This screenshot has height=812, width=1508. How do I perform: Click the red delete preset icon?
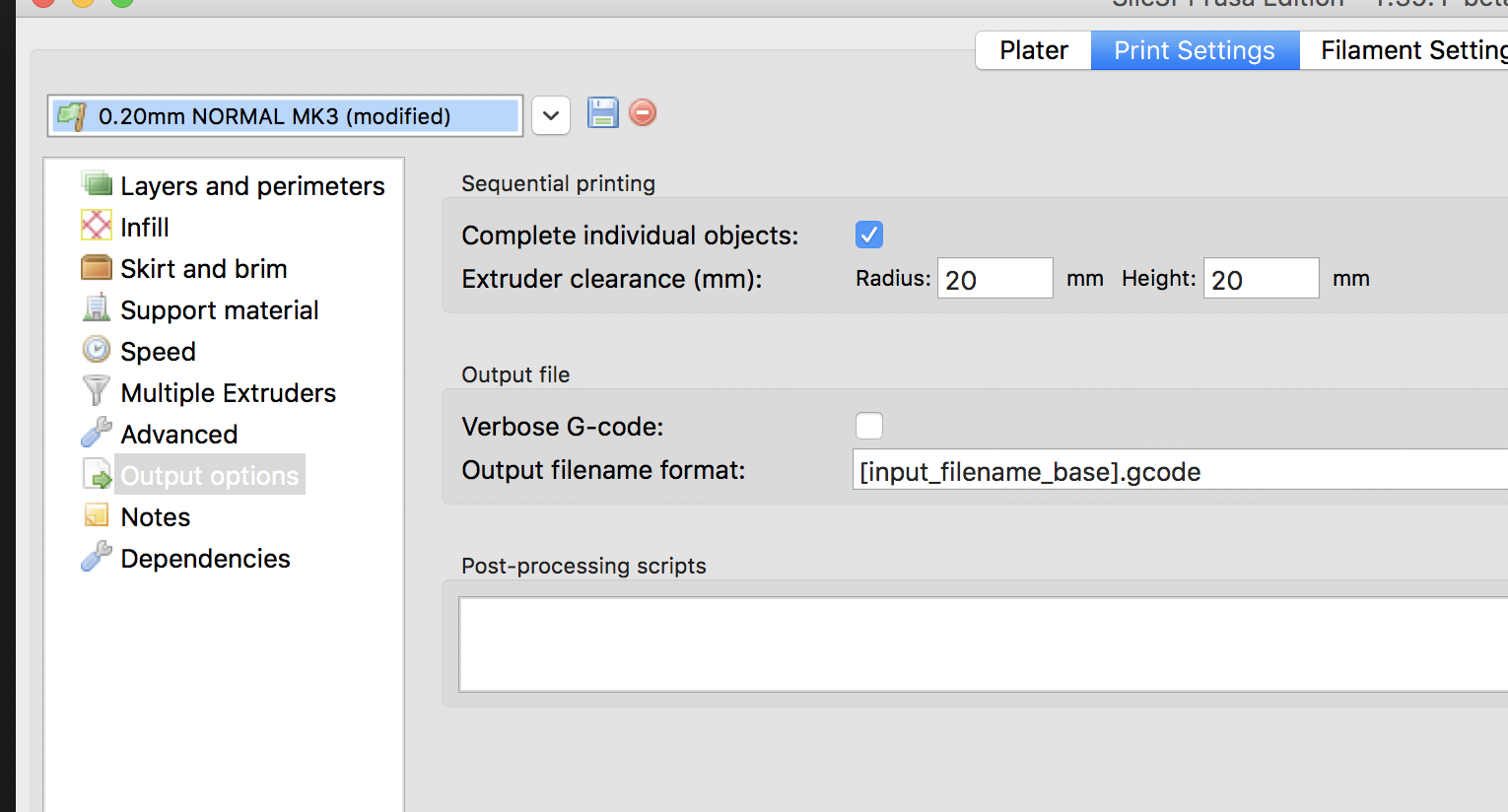tap(643, 113)
